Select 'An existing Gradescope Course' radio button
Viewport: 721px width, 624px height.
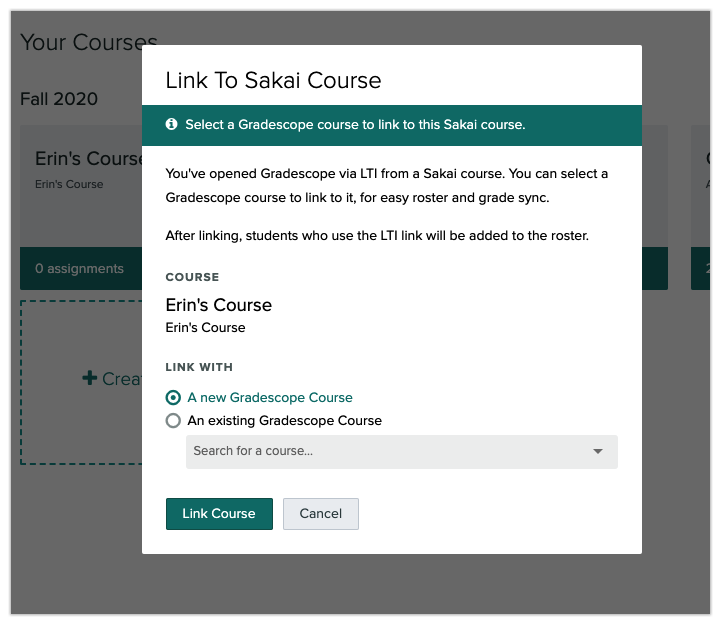[x=173, y=420]
